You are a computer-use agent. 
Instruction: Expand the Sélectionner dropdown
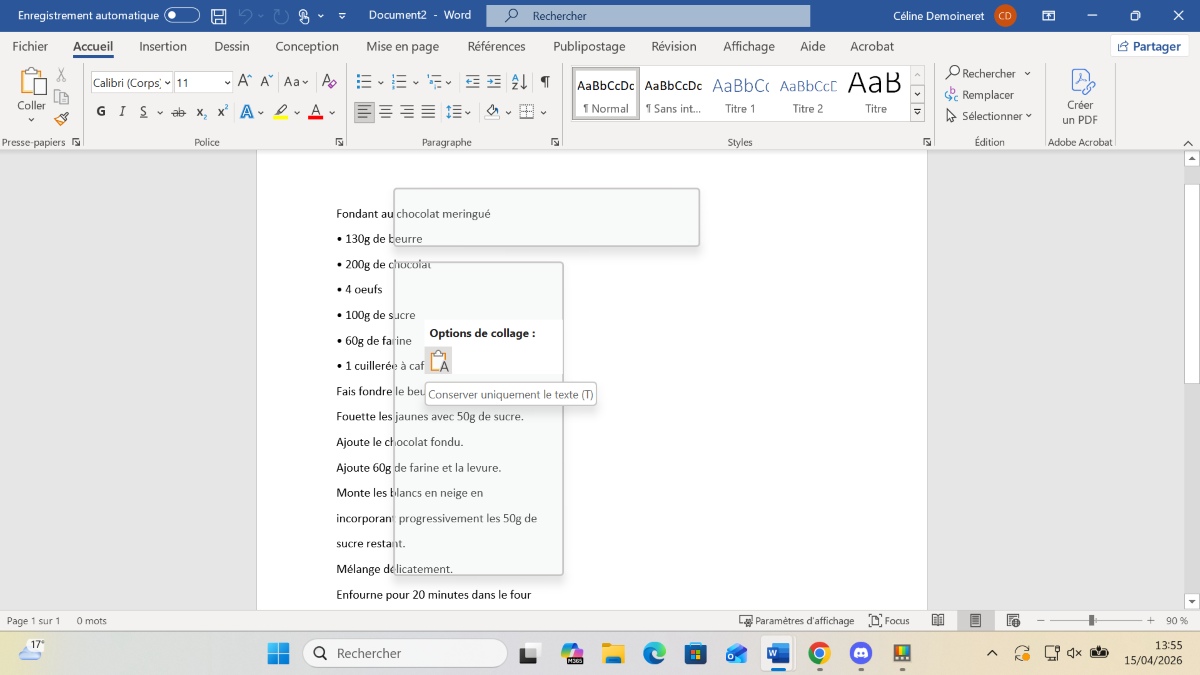pyautogui.click(x=989, y=116)
